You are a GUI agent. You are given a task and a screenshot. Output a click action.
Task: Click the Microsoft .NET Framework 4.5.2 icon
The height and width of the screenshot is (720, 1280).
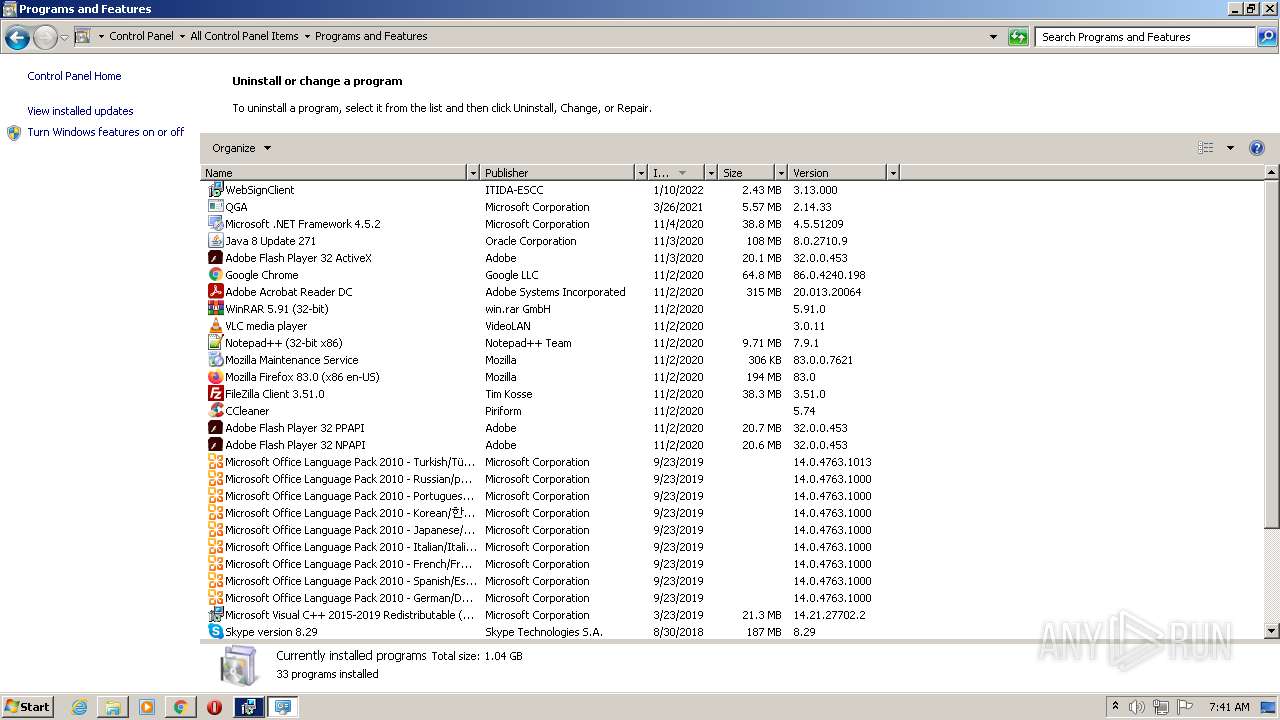point(215,224)
